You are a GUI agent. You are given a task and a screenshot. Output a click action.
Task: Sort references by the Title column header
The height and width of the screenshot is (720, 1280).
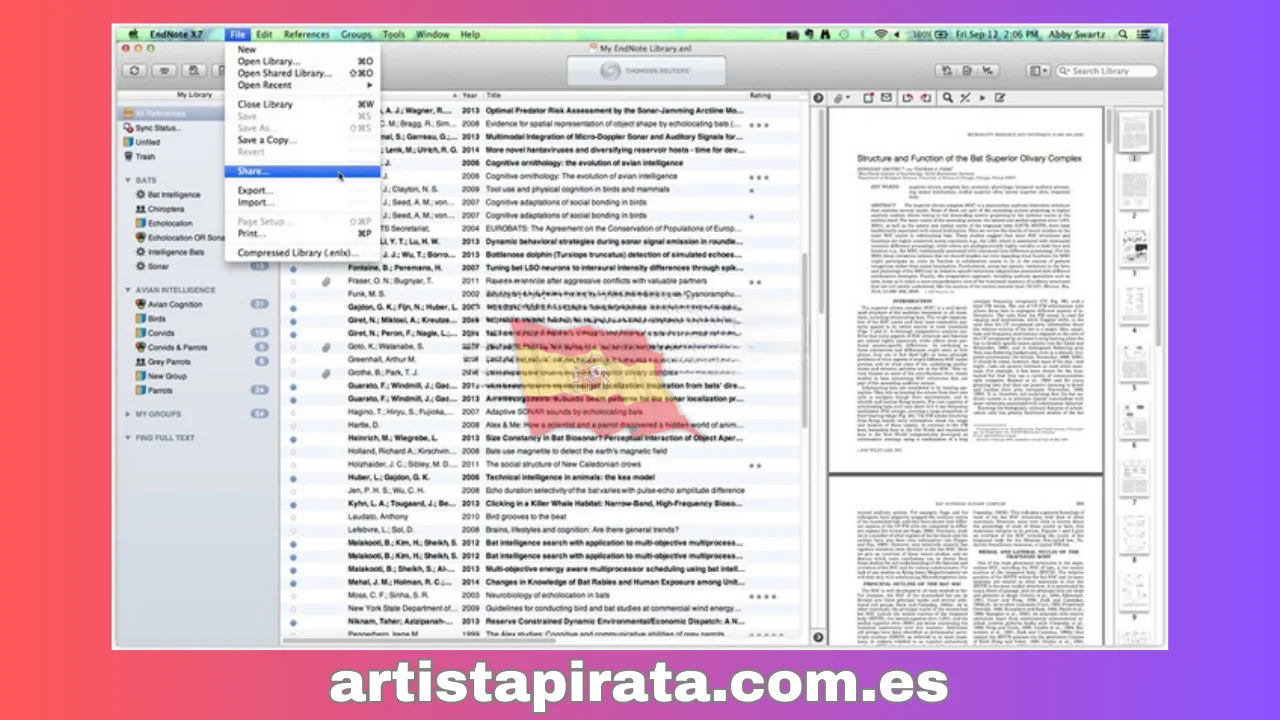point(616,95)
